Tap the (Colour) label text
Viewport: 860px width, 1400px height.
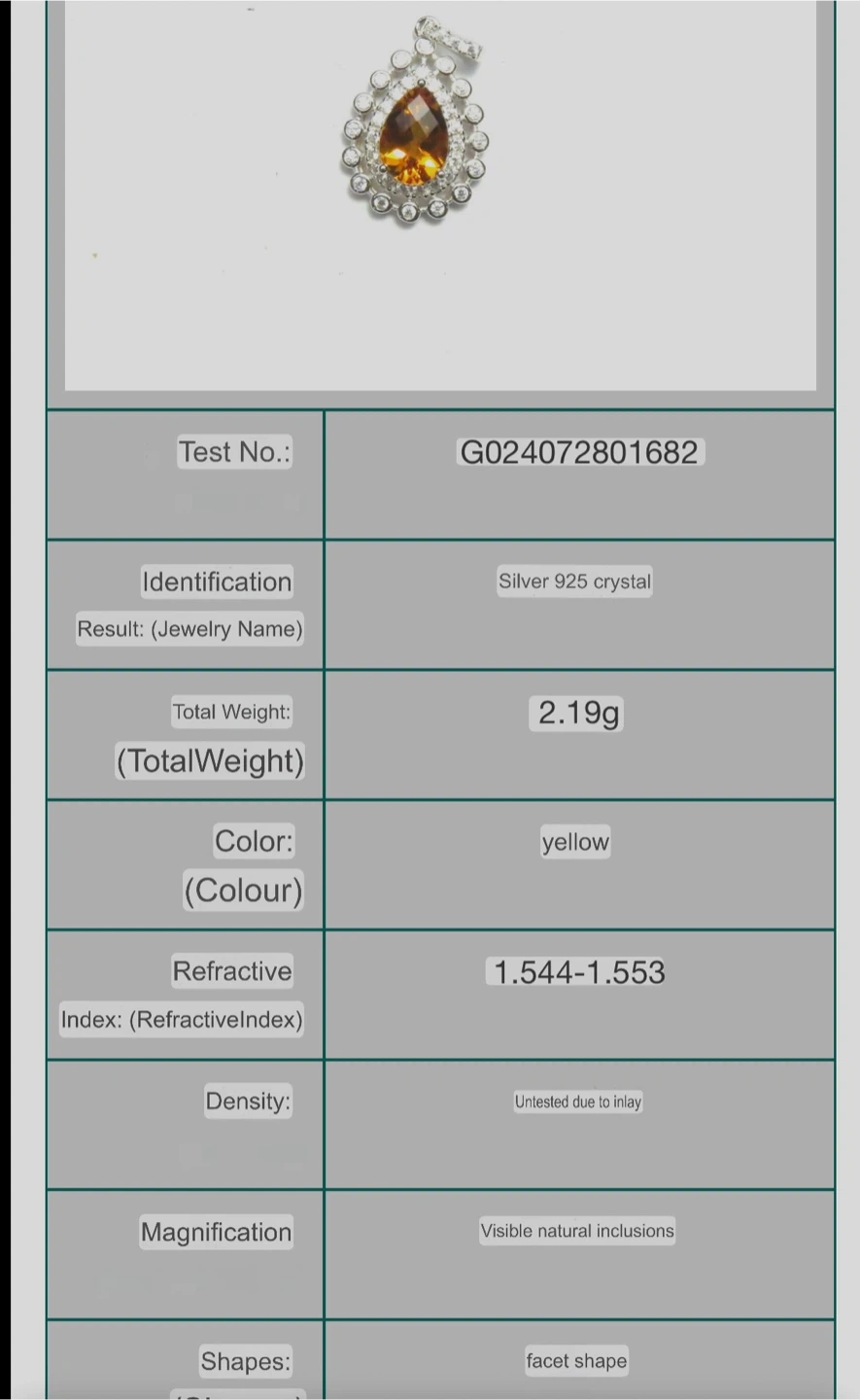(x=243, y=890)
